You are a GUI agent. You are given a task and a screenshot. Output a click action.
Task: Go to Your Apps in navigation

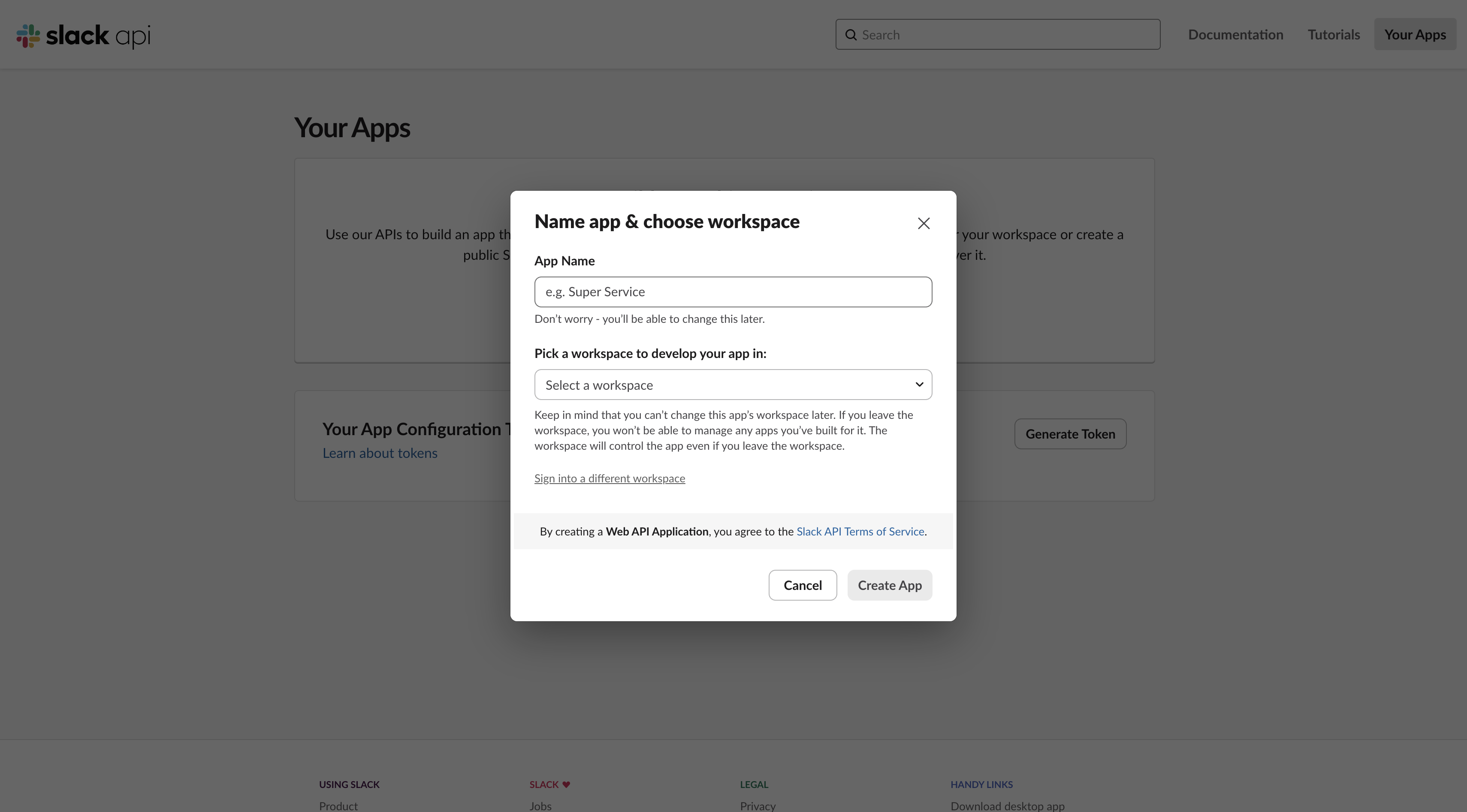click(1415, 35)
